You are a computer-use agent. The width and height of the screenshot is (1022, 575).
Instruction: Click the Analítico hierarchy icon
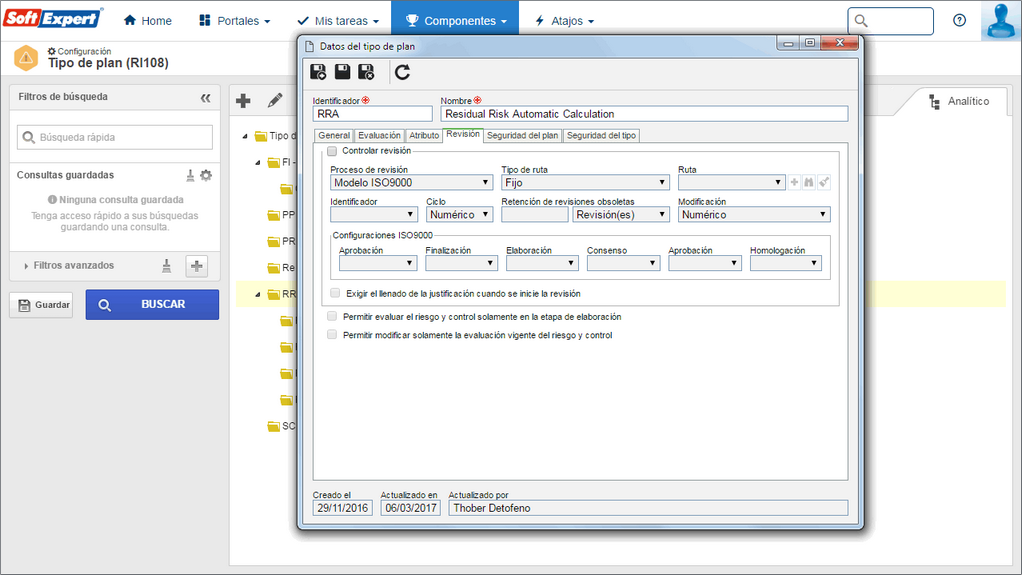click(x=935, y=102)
